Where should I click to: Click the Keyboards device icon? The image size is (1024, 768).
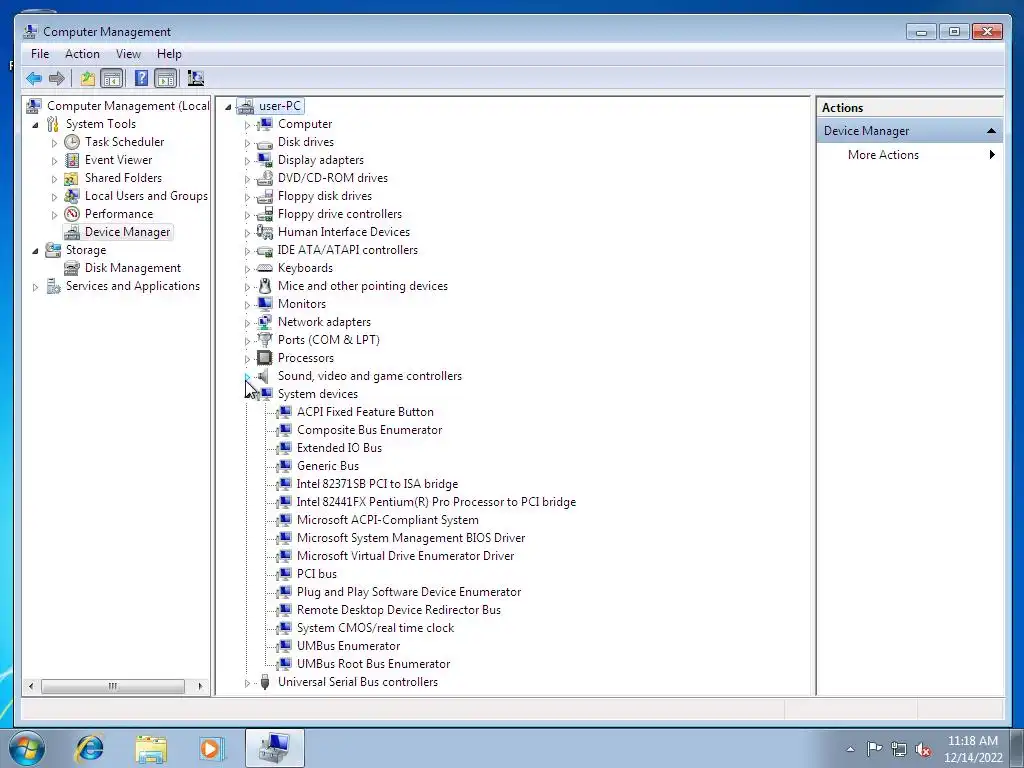click(x=264, y=268)
